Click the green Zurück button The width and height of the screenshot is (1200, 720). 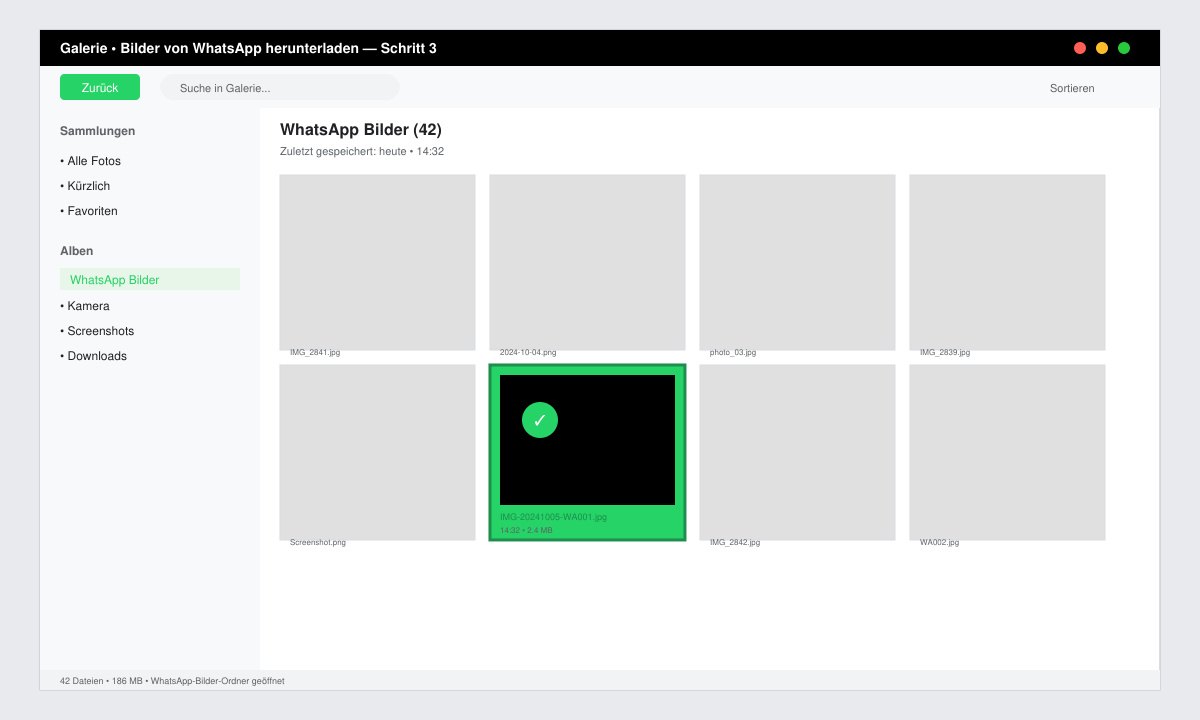pos(100,87)
